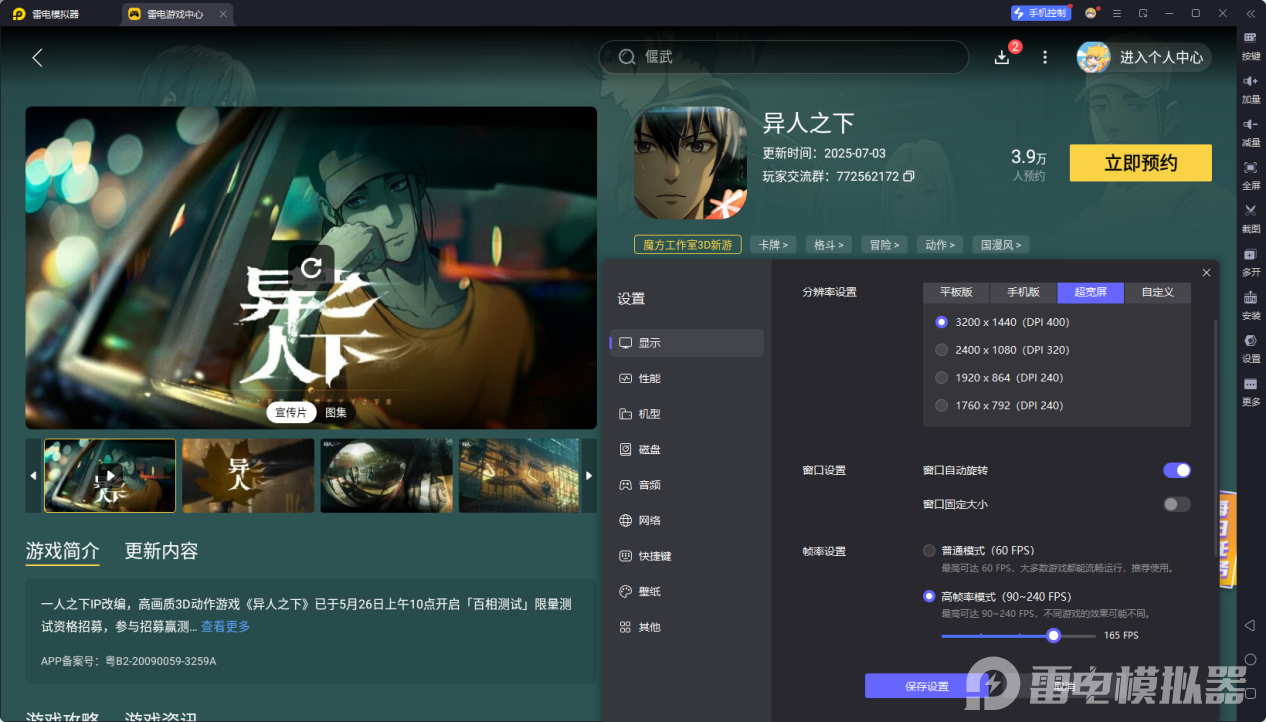The width and height of the screenshot is (1266, 722).
Task: Open 机型 settings section
Action: pyautogui.click(x=687, y=414)
